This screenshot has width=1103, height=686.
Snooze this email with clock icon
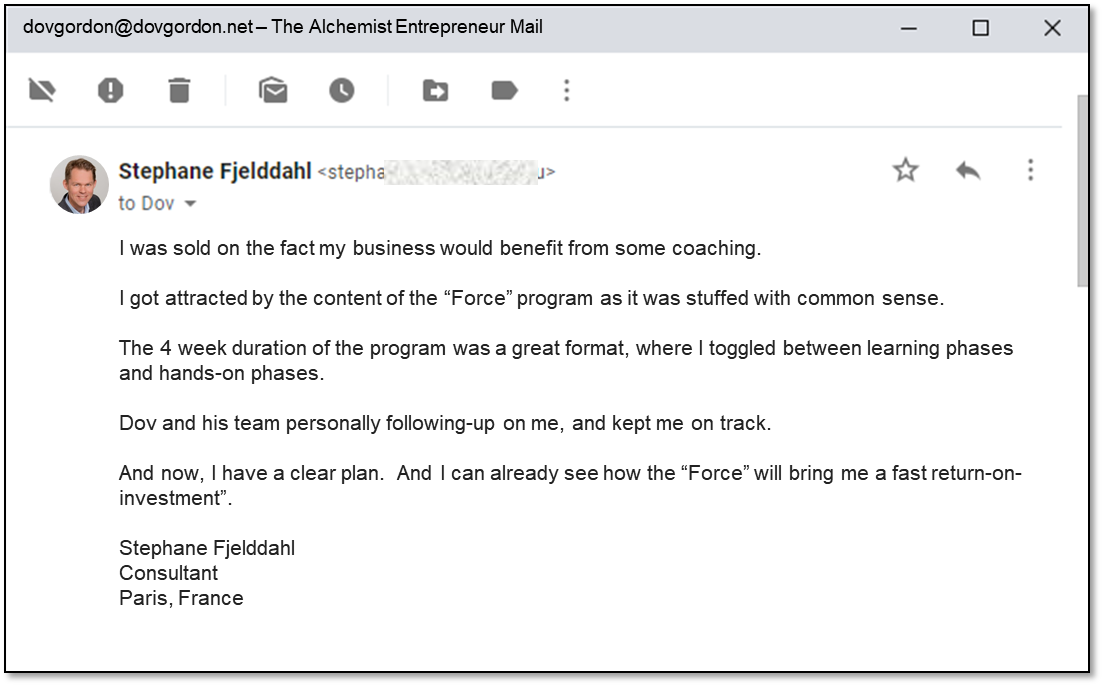click(x=342, y=91)
